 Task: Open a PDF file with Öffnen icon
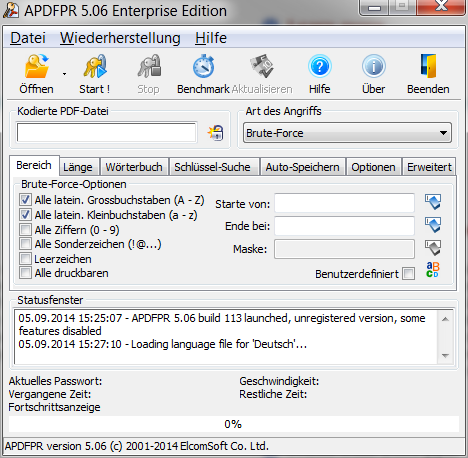click(37, 74)
